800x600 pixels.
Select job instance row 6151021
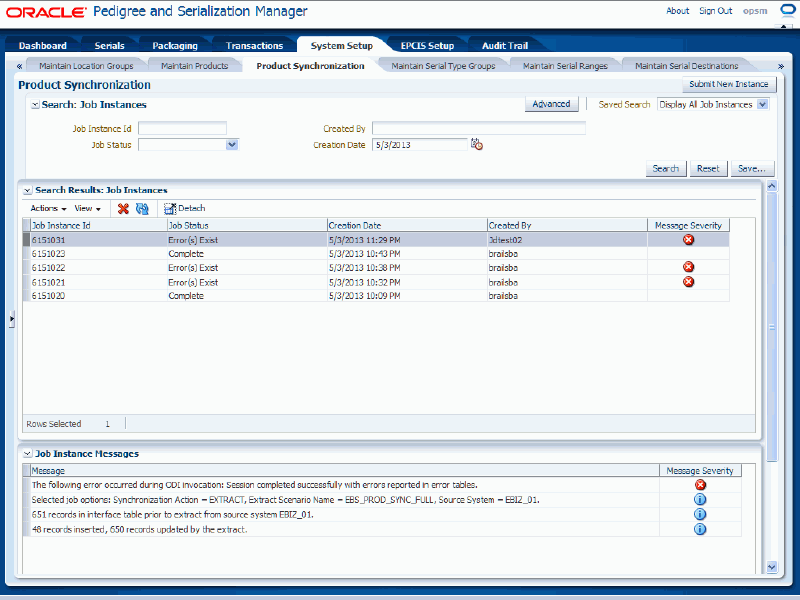point(377,282)
